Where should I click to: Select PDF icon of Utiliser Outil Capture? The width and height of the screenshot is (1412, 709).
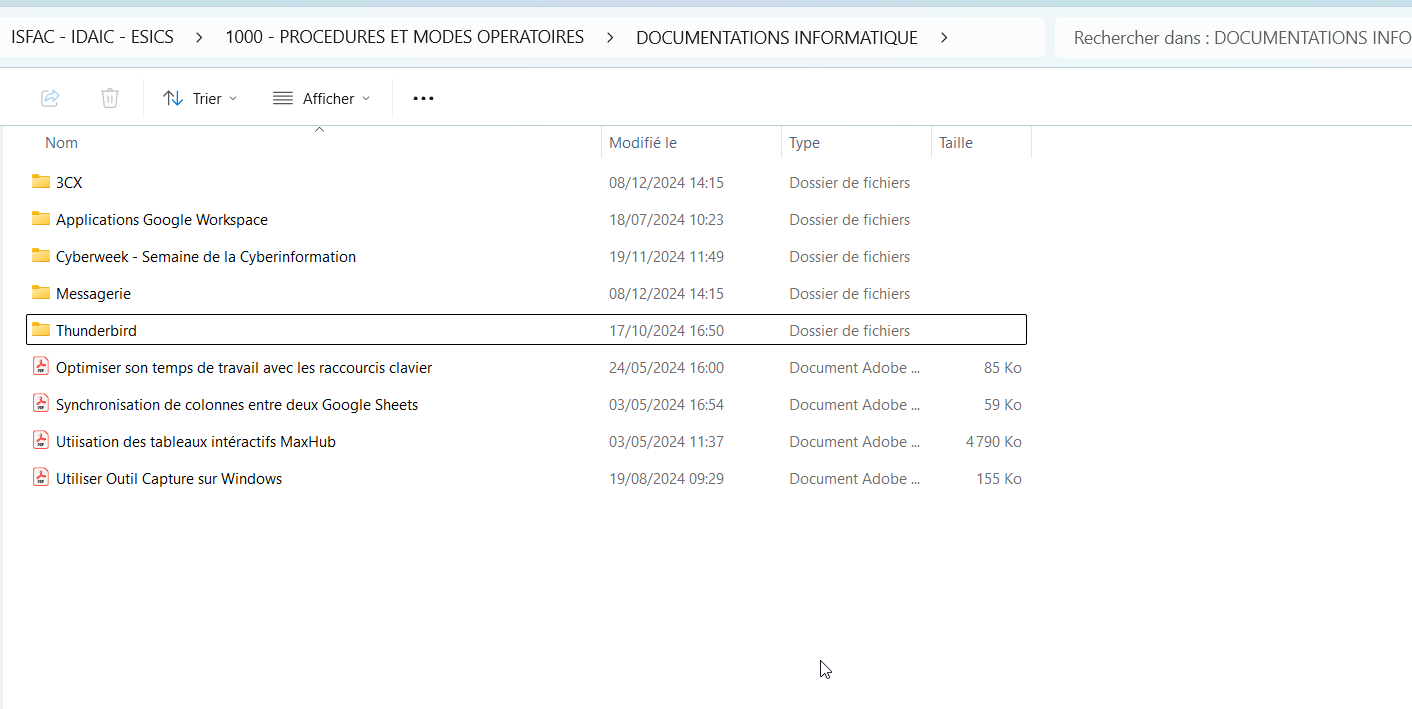41,478
